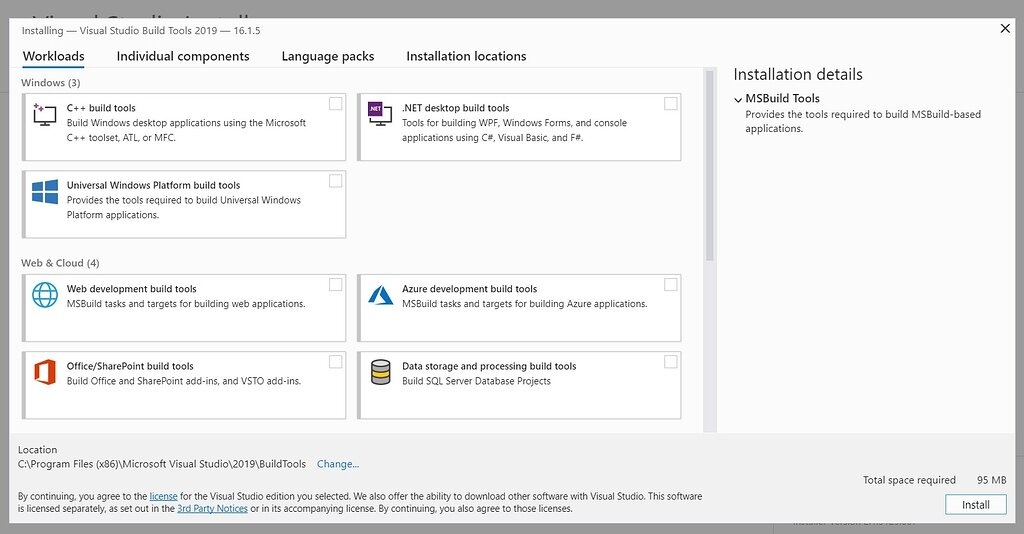Screen dimensions: 1024x534
Task: Check the C++ build tools workload
Action: [x=335, y=104]
